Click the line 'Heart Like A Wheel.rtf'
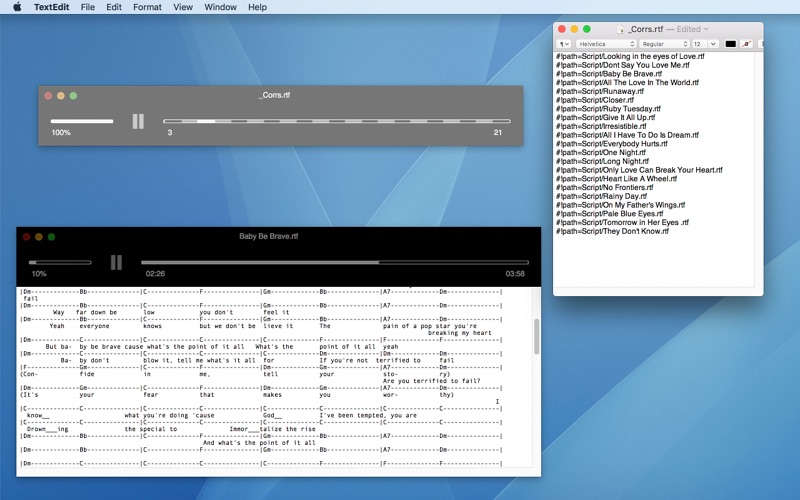Screen dimensions: 800x500 [x=616, y=179]
